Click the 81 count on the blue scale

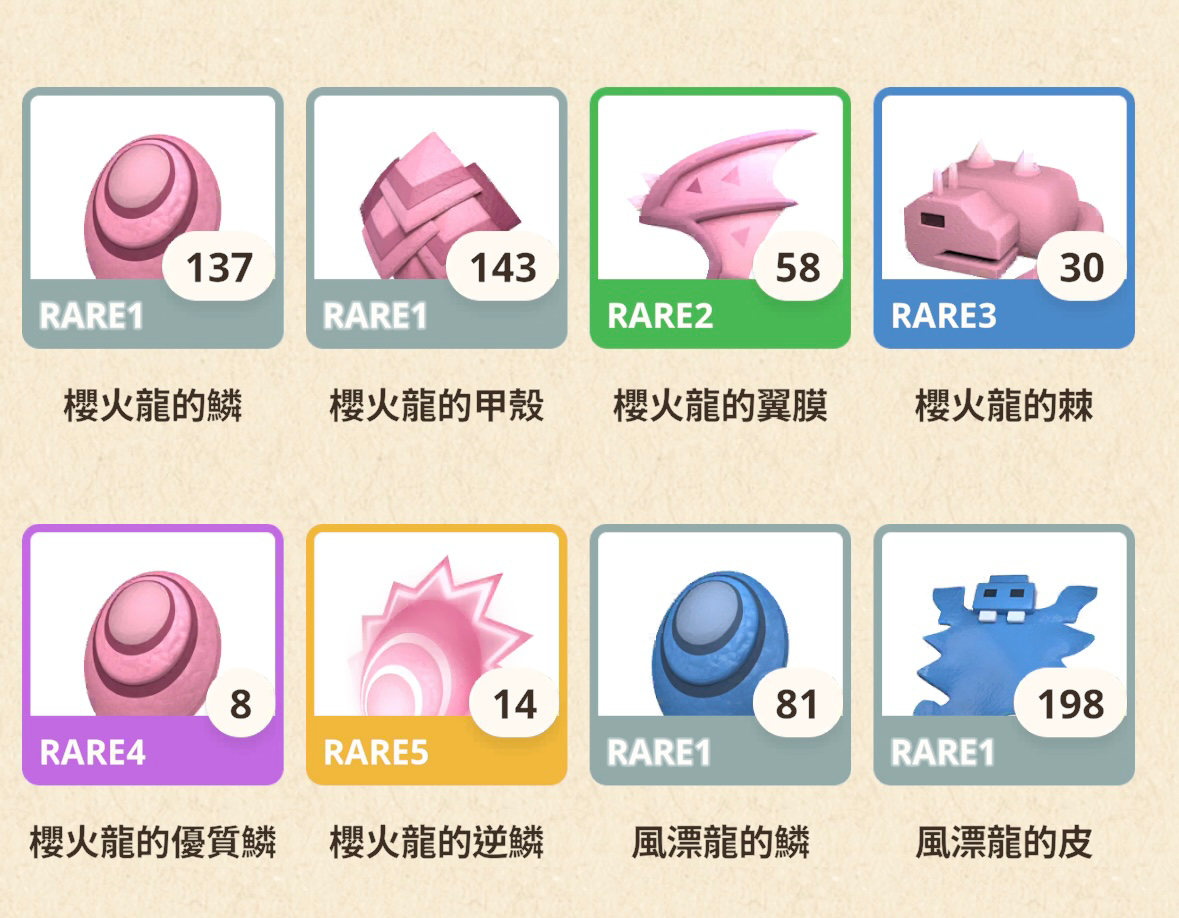pyautogui.click(x=796, y=704)
